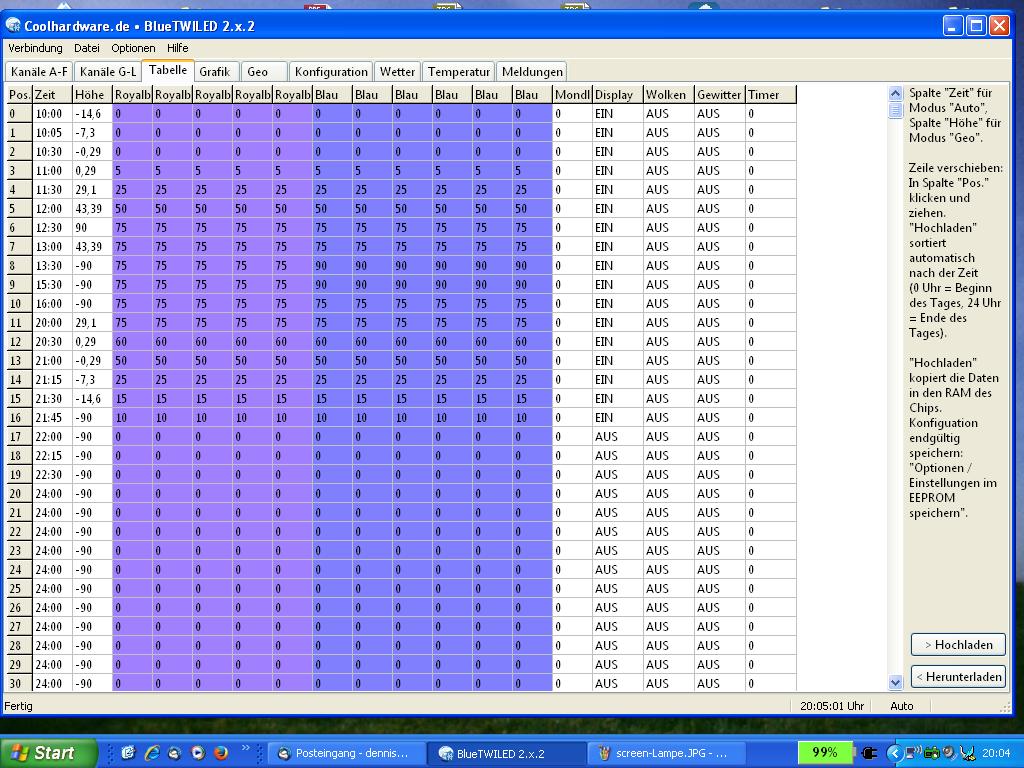
Task: Click the power plug tray icon
Action: pos(869,753)
